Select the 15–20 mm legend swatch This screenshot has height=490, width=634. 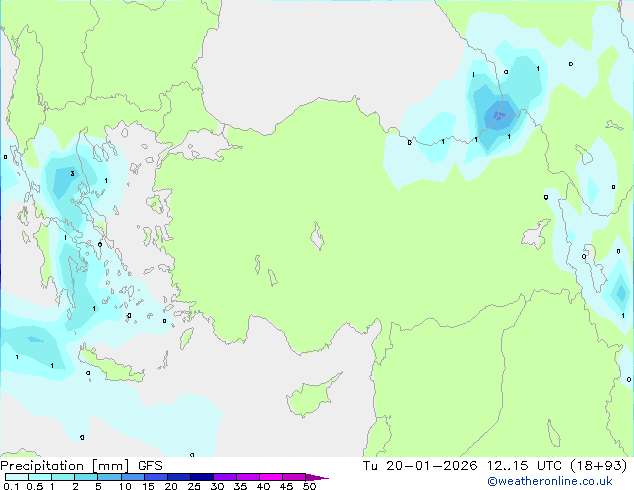pyautogui.click(x=155, y=477)
